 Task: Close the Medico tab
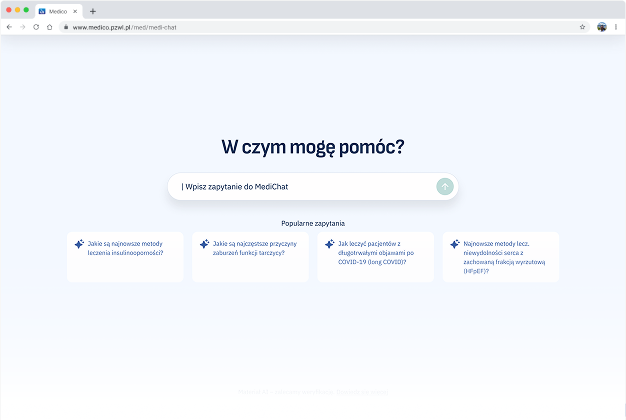pos(75,11)
